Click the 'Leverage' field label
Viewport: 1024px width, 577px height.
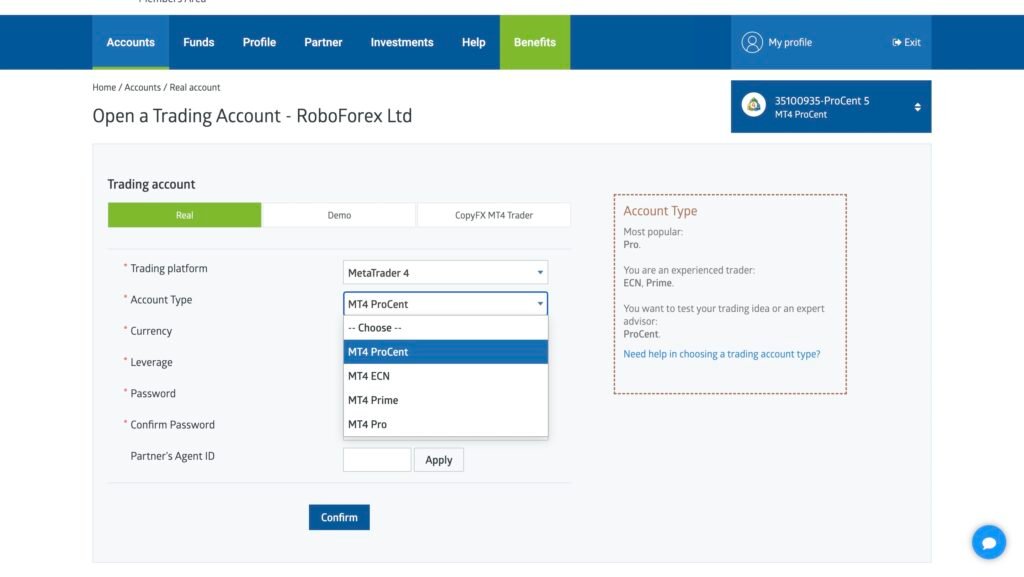[152, 362]
